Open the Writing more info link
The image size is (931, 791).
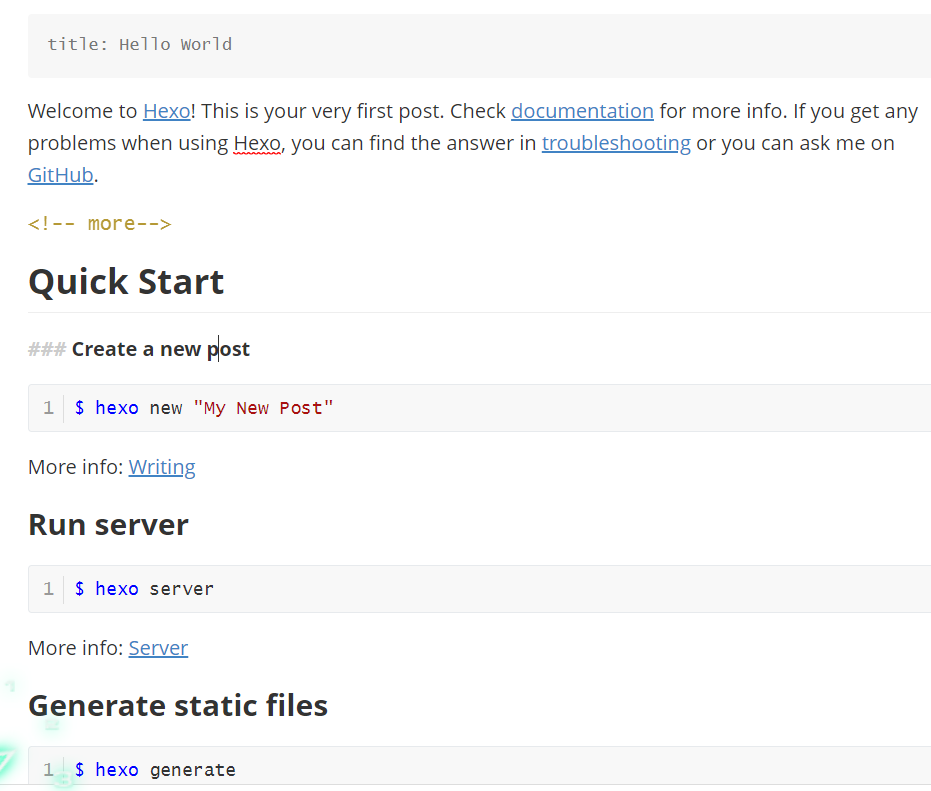(162, 467)
